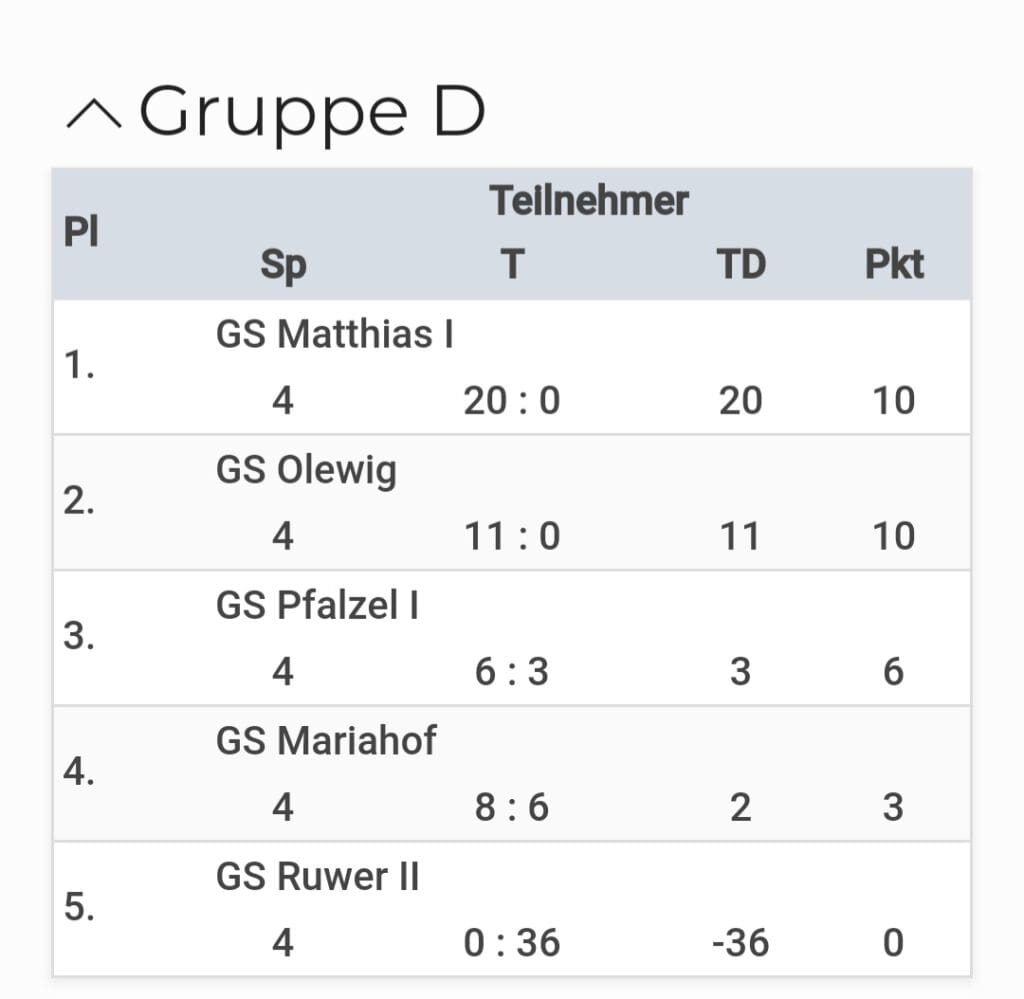Click the TD column header
This screenshot has width=1024, height=999.
(741, 264)
